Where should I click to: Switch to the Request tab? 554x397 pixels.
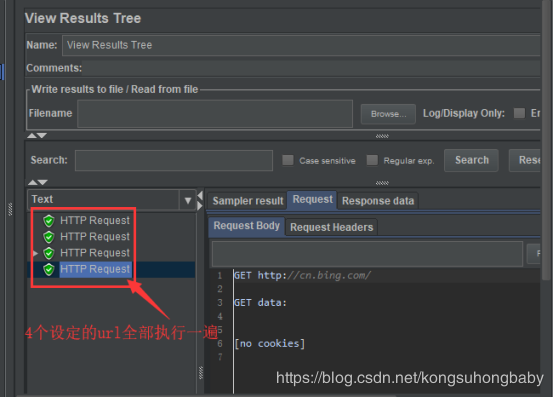[312, 200]
